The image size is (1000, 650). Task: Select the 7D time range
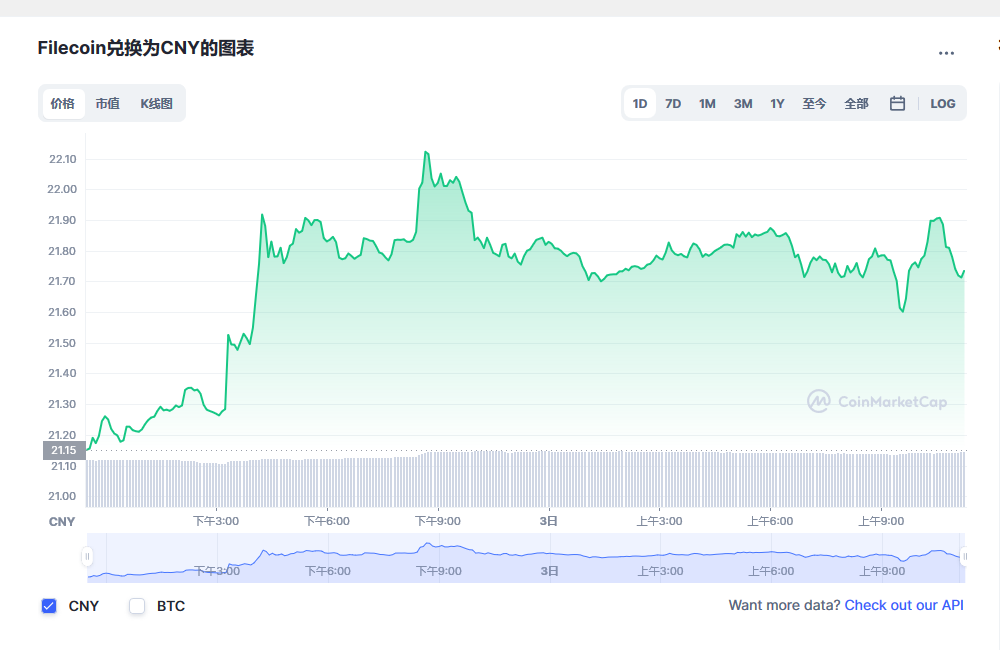pyautogui.click(x=673, y=103)
